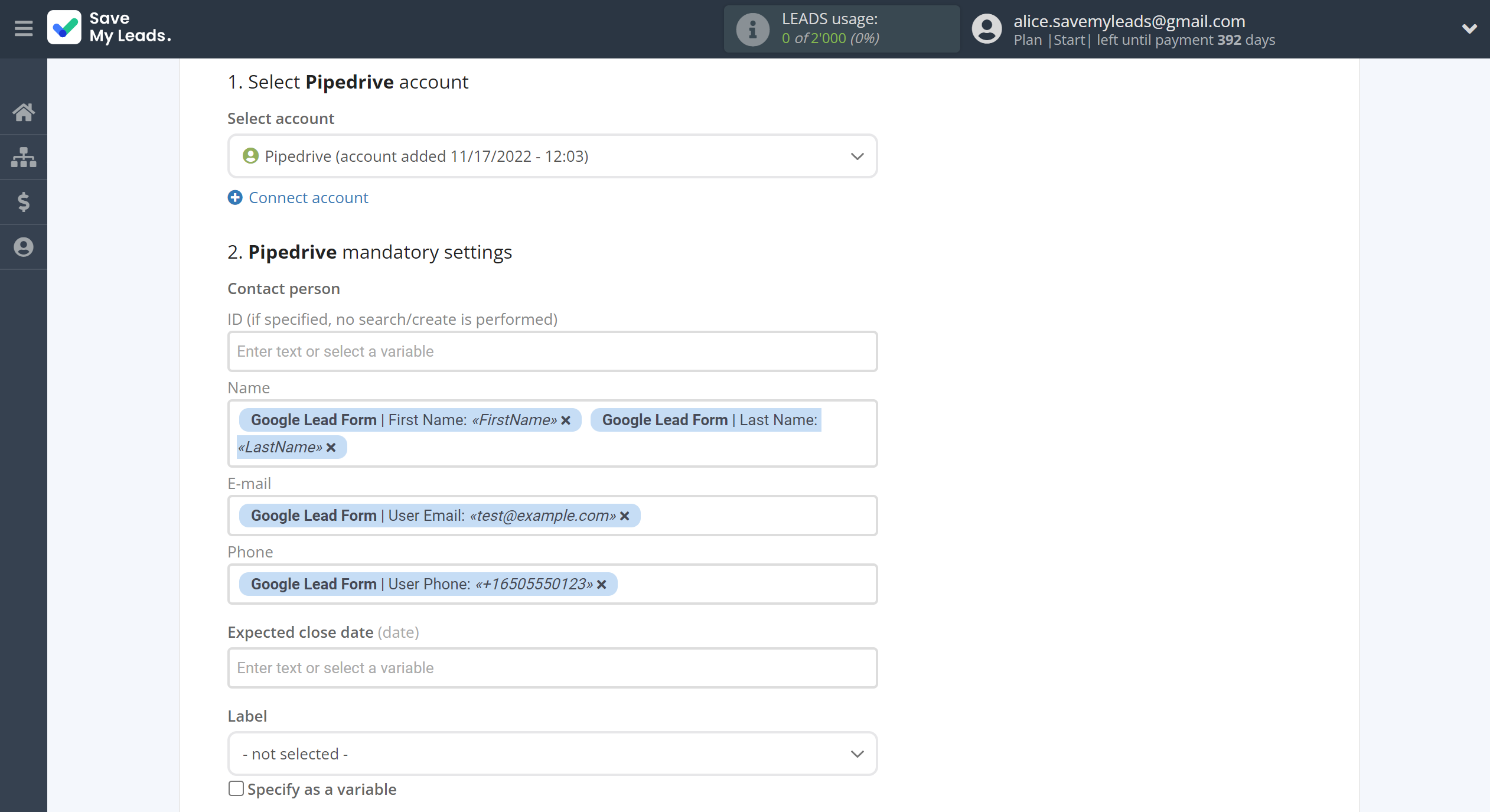Open the Label dropdown
The image size is (1490, 812).
tap(552, 754)
